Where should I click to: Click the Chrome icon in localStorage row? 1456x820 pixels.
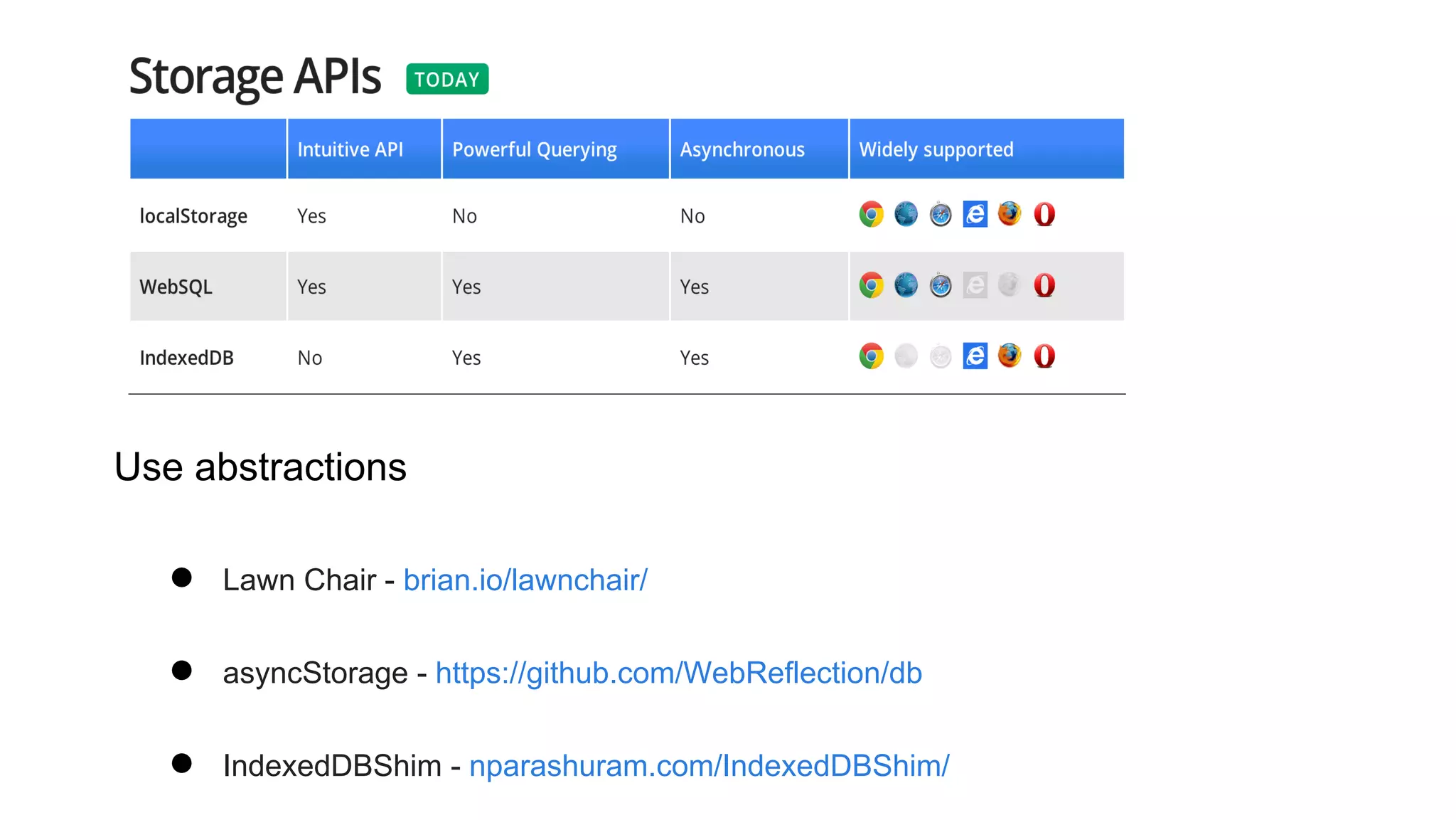click(871, 214)
